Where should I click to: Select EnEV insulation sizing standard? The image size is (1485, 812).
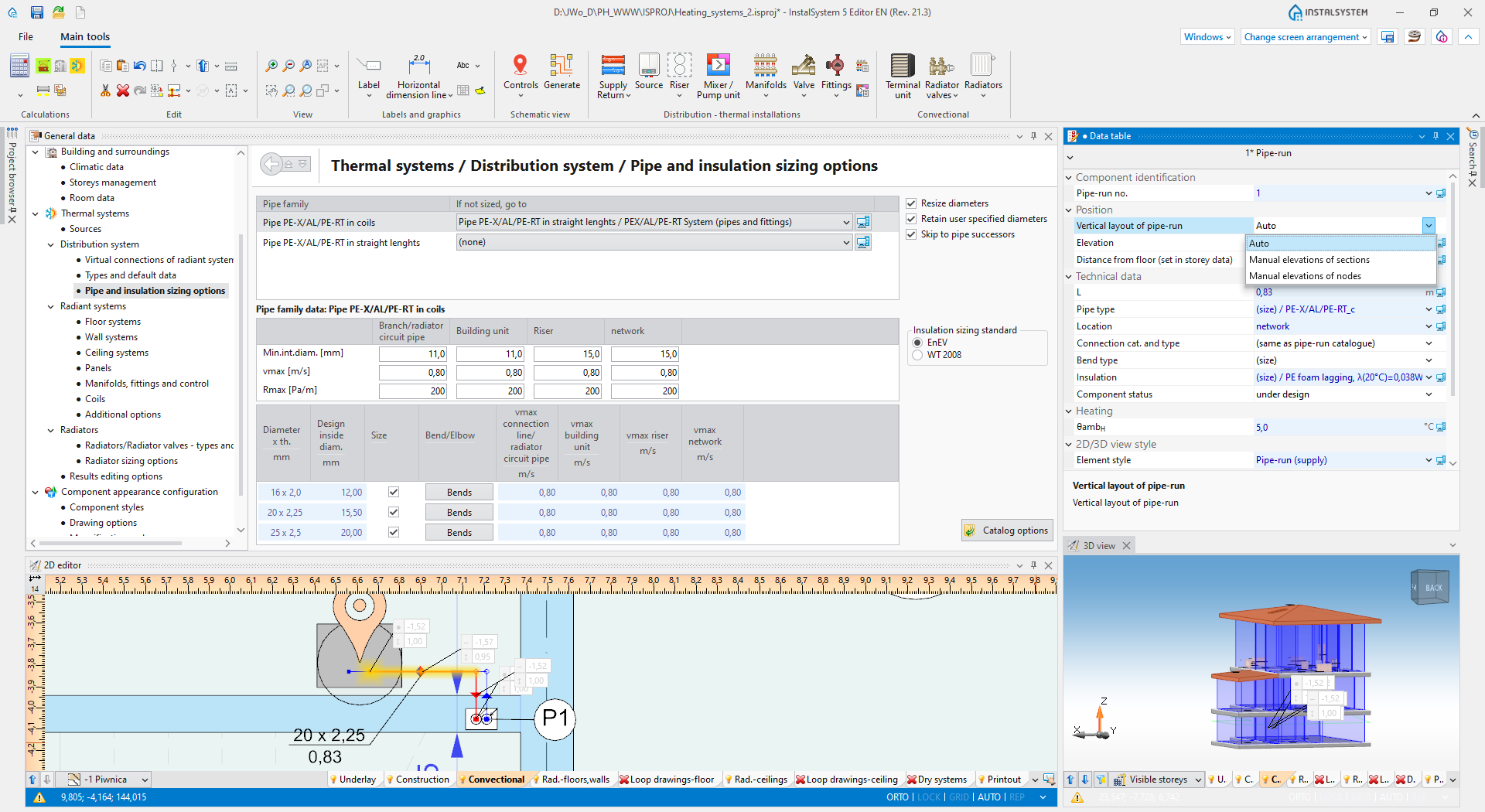(x=917, y=343)
